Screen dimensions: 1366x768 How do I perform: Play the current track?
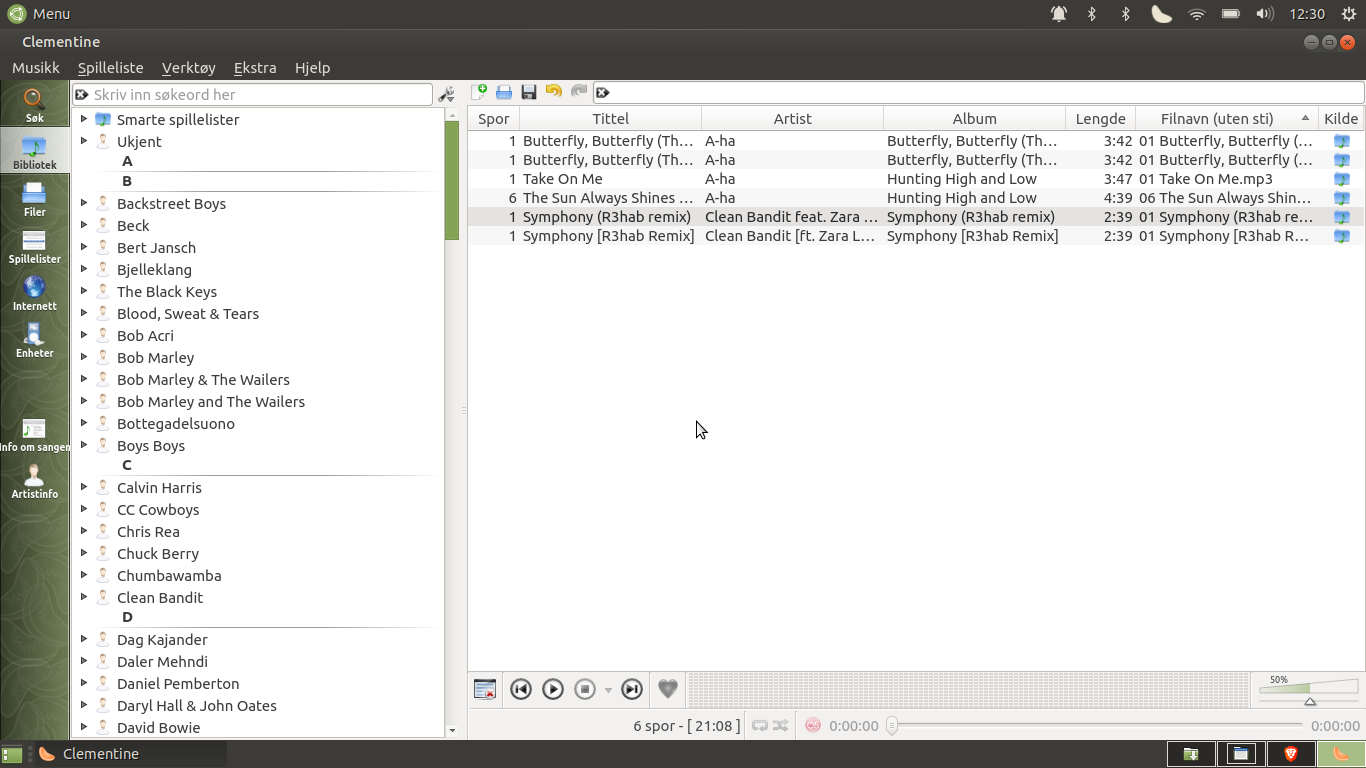[x=552, y=689]
